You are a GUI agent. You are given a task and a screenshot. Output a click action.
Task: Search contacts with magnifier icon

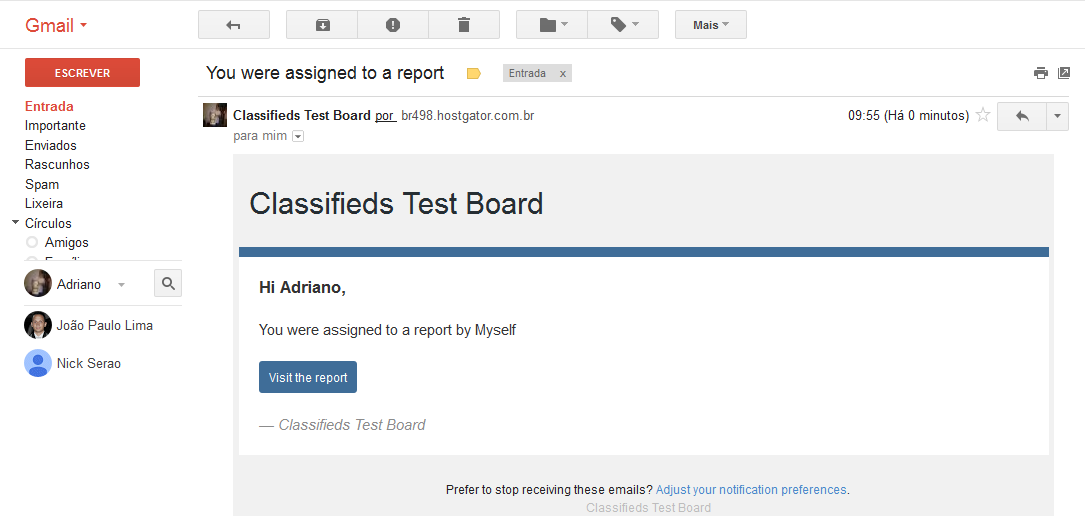click(x=168, y=284)
